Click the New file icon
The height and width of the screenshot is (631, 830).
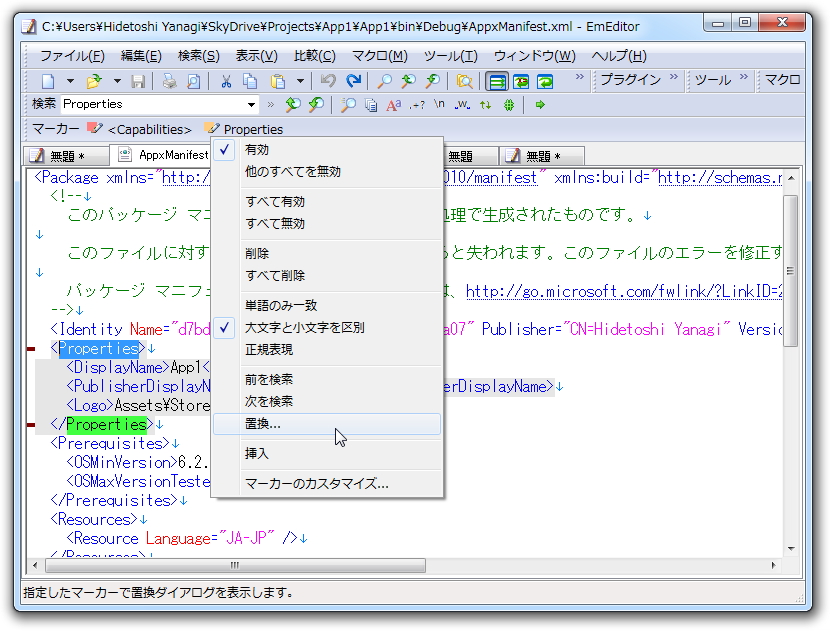(x=48, y=82)
